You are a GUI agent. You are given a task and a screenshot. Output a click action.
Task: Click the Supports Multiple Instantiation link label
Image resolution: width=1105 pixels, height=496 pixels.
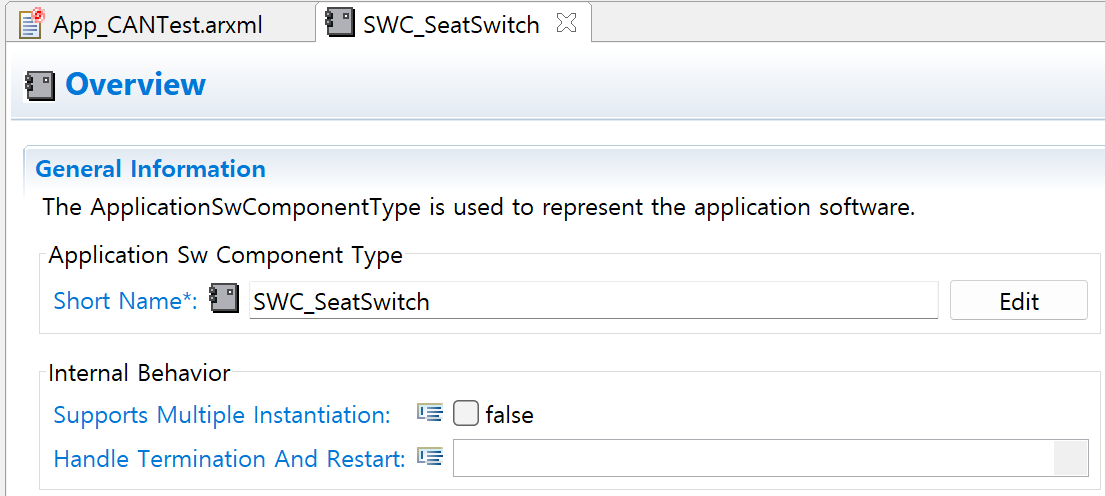click(x=222, y=415)
